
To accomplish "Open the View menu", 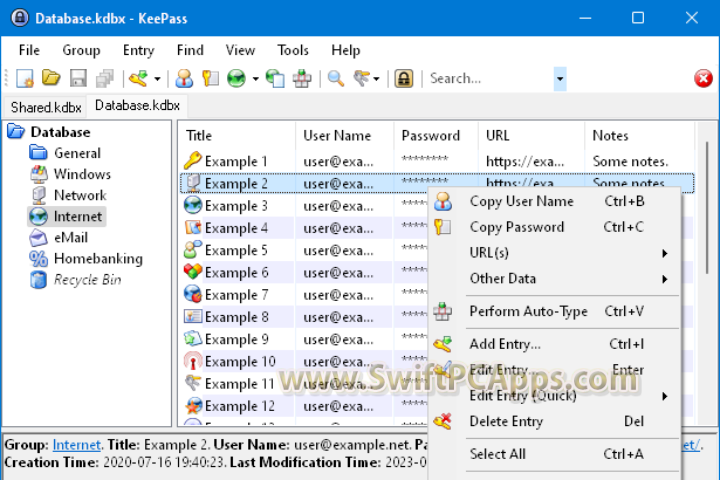I will click(240, 50).
